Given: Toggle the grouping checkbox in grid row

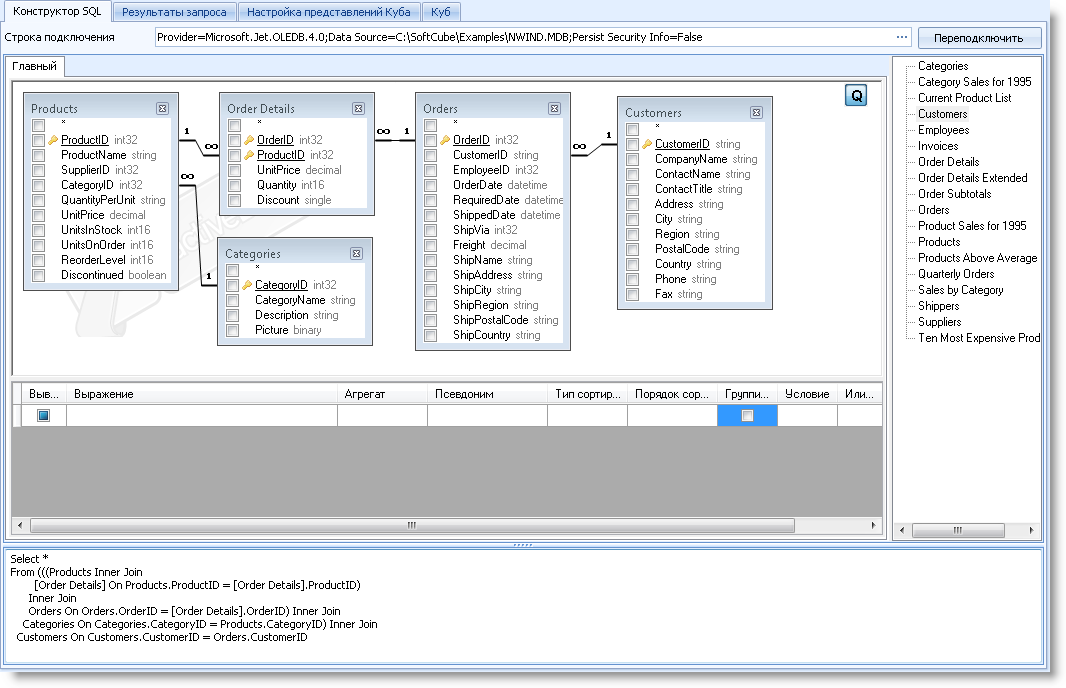Looking at the screenshot, I should click(x=747, y=416).
